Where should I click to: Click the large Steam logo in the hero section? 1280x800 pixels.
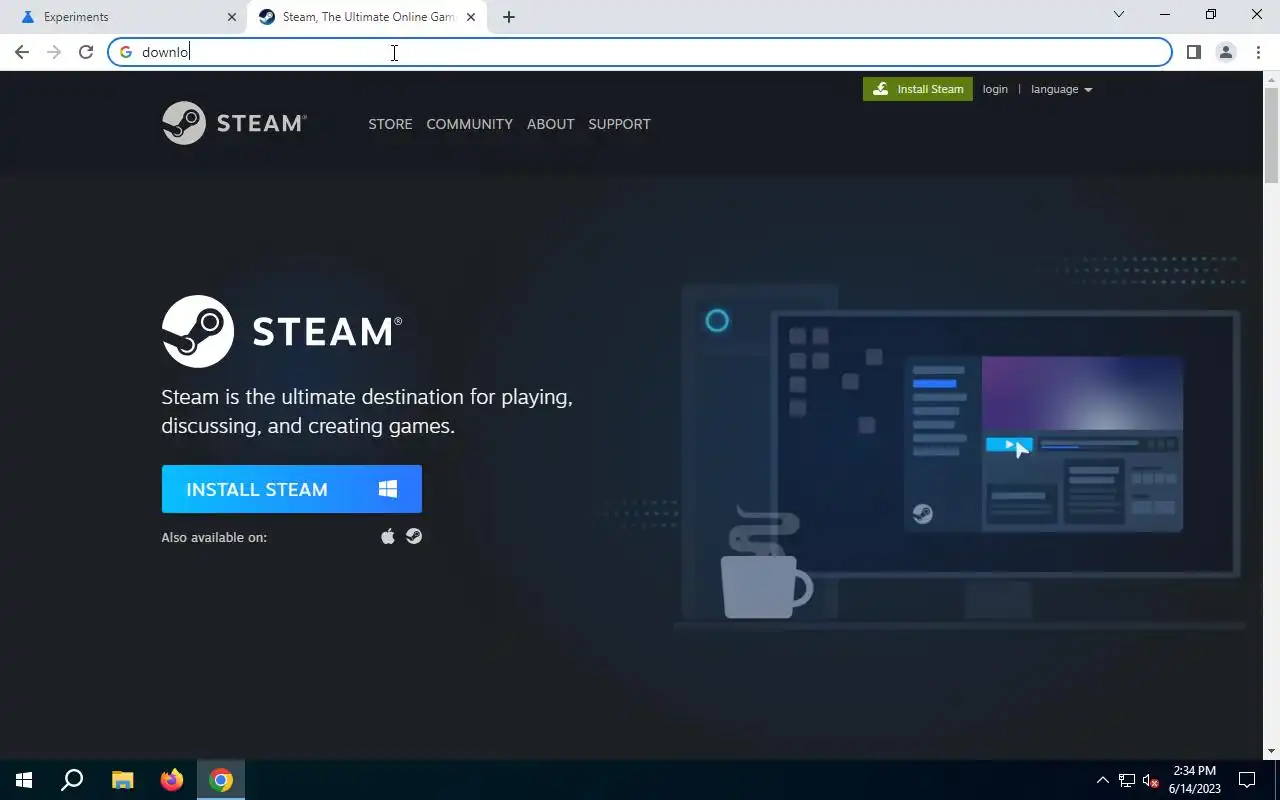click(282, 331)
